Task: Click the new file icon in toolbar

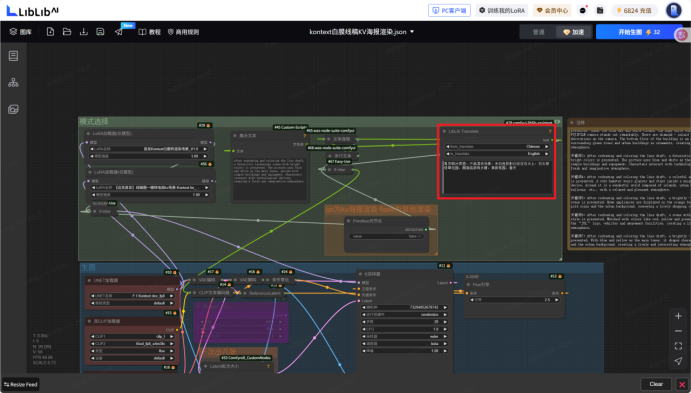Action: [x=50, y=32]
